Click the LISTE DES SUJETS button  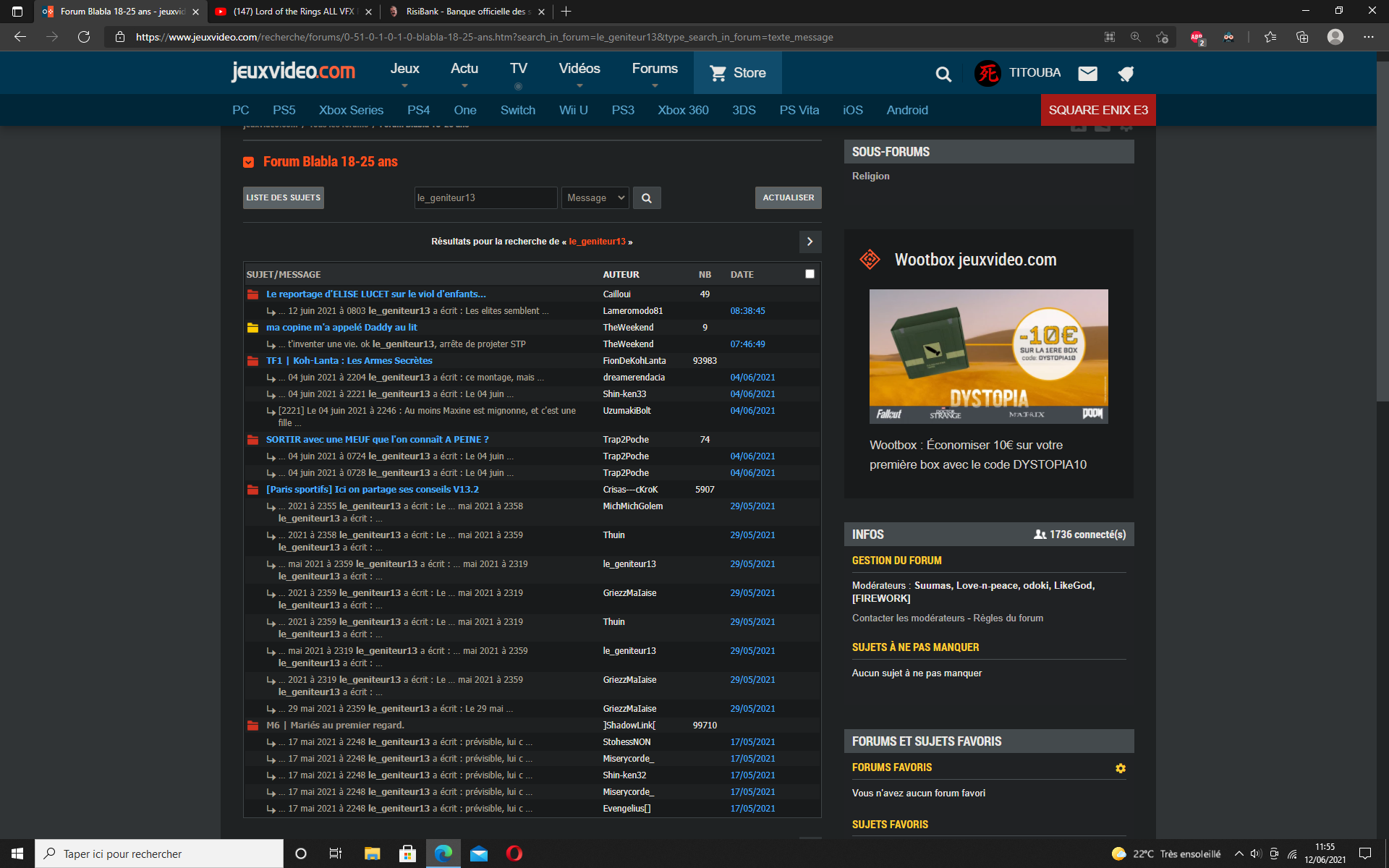click(283, 198)
